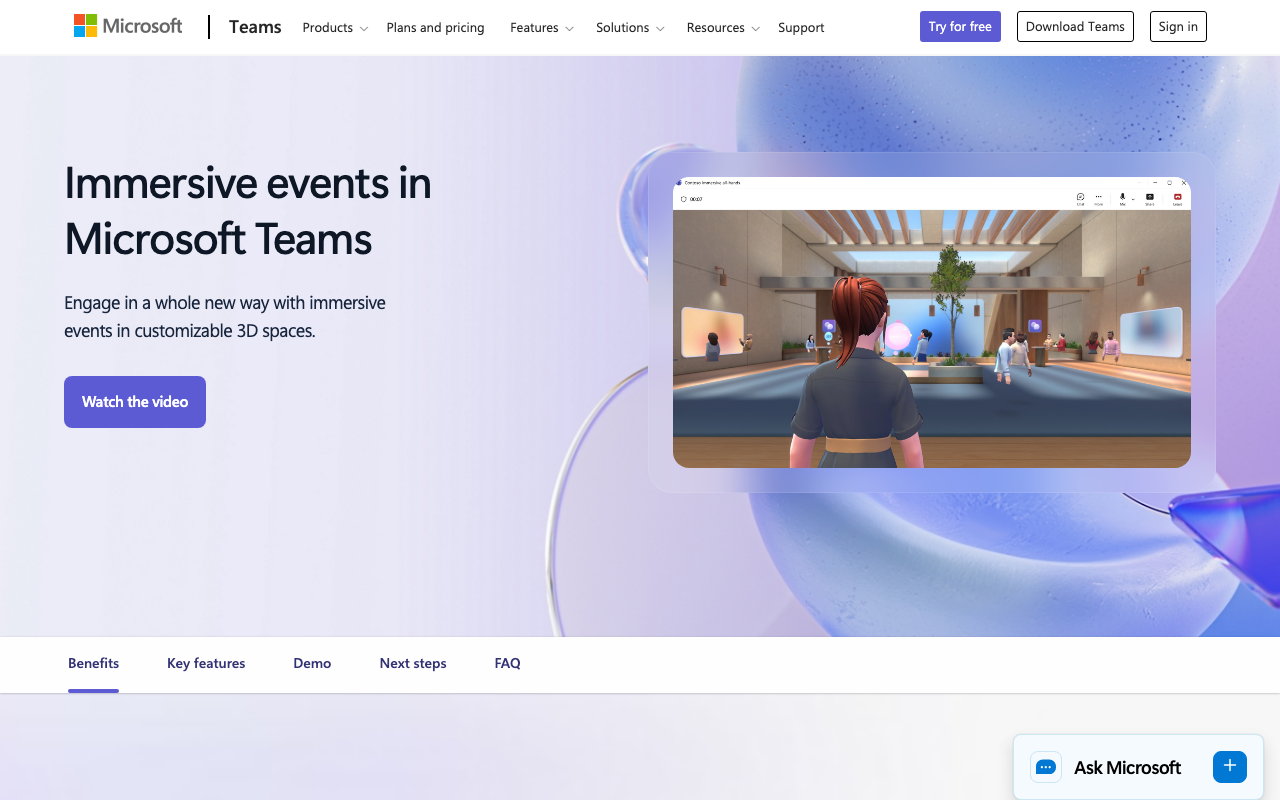Open the meeting Chat icon
1280x800 pixels.
tap(1080, 197)
